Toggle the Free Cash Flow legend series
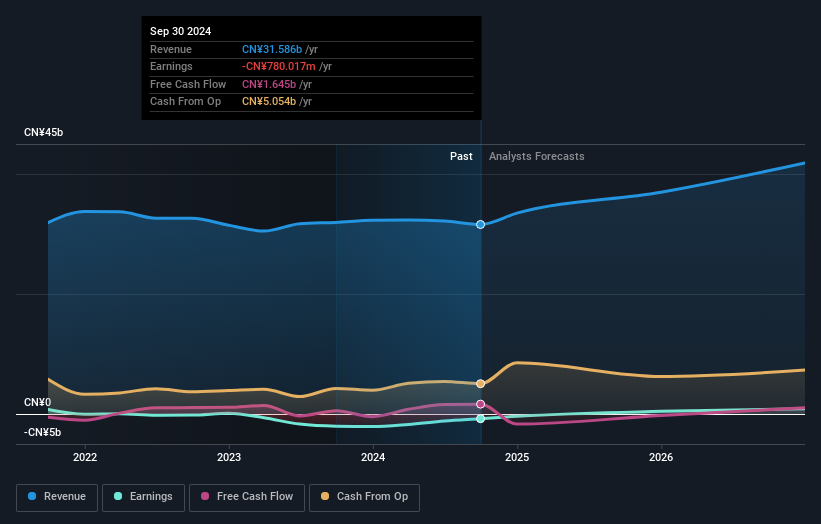This screenshot has height=524, width=821. coord(247,497)
